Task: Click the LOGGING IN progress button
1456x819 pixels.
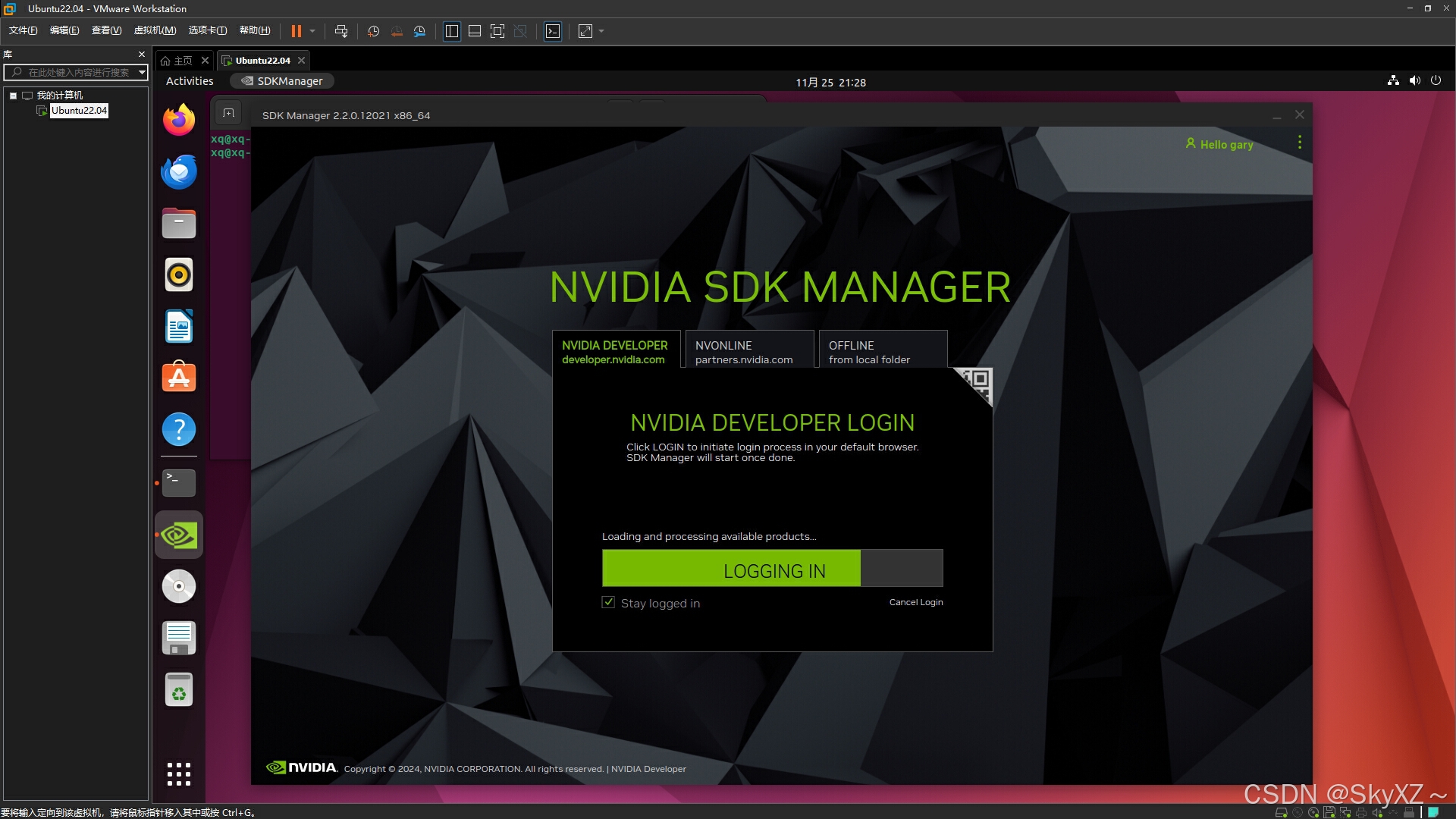Action: [x=773, y=568]
